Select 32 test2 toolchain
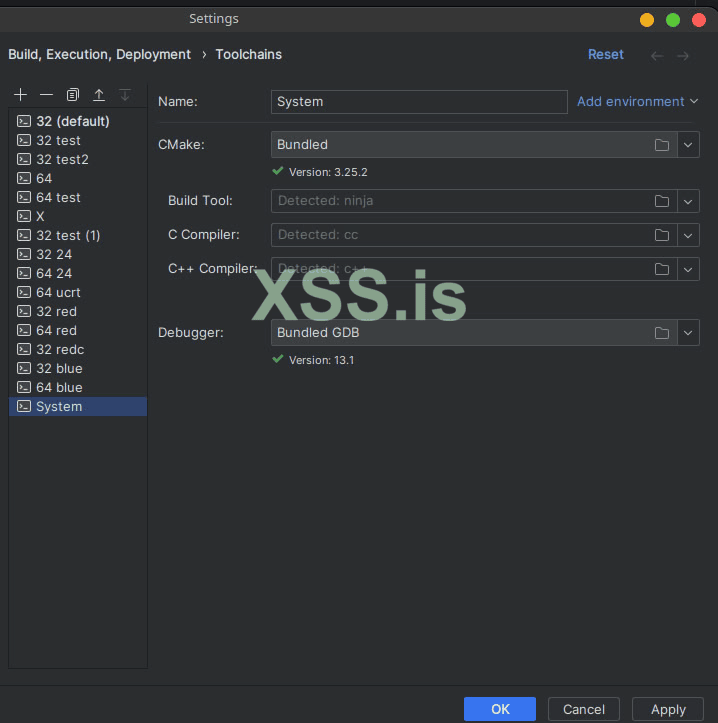 (78, 159)
